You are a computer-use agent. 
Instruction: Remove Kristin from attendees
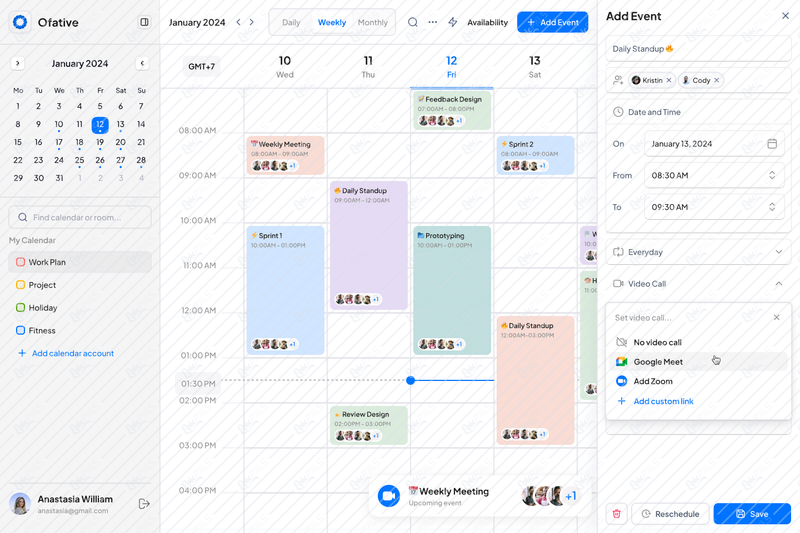[x=669, y=80]
